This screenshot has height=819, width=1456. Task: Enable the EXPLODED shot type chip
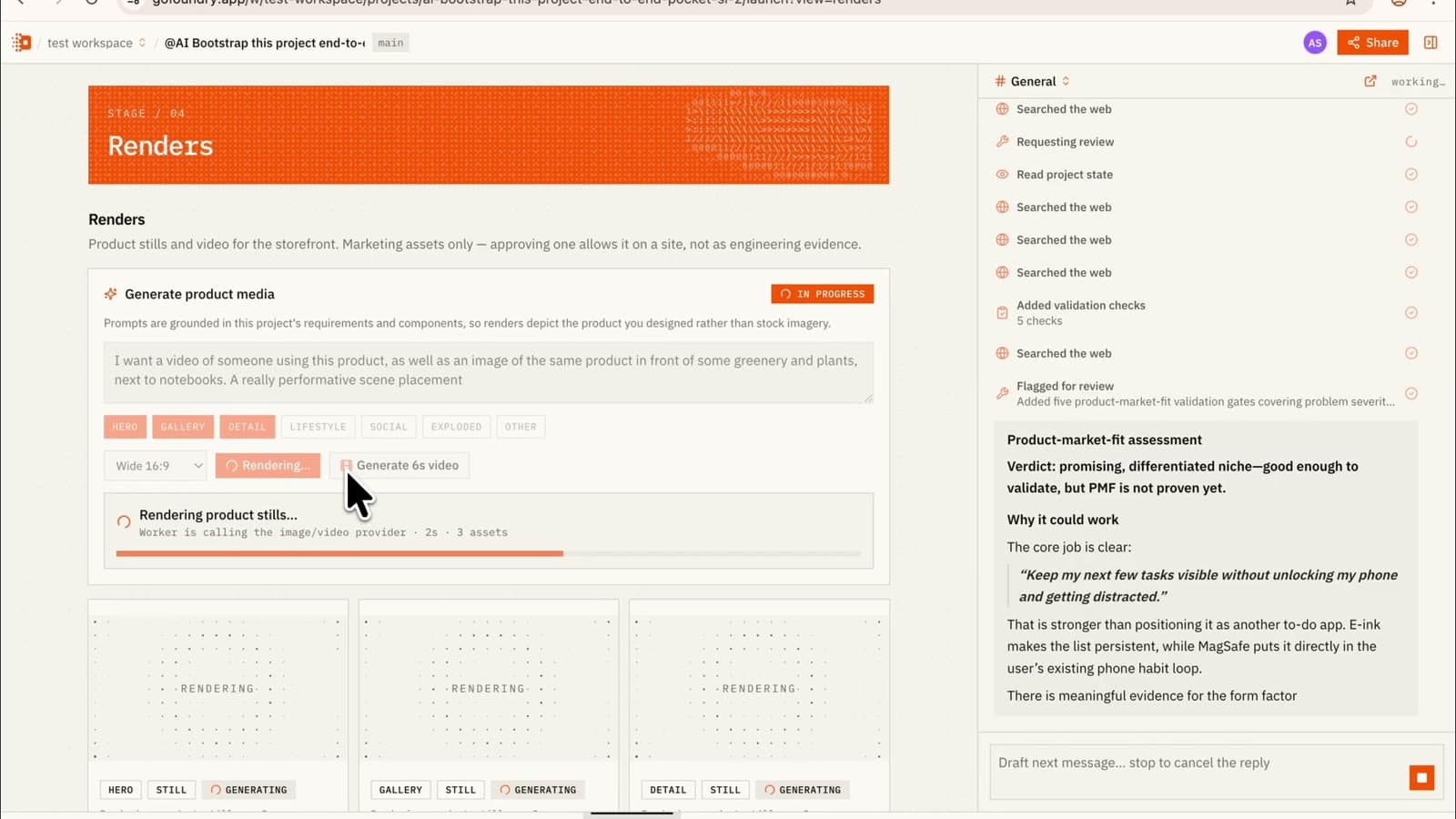[x=456, y=427]
